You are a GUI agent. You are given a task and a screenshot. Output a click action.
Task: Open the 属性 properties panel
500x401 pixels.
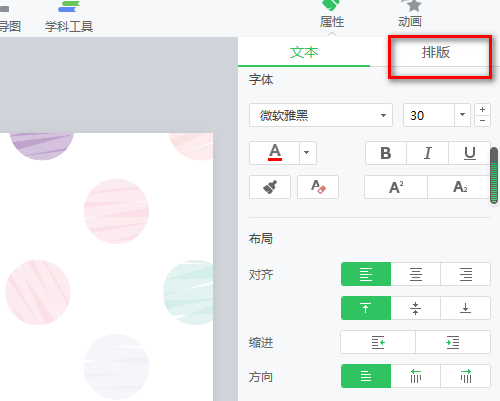coord(332,15)
